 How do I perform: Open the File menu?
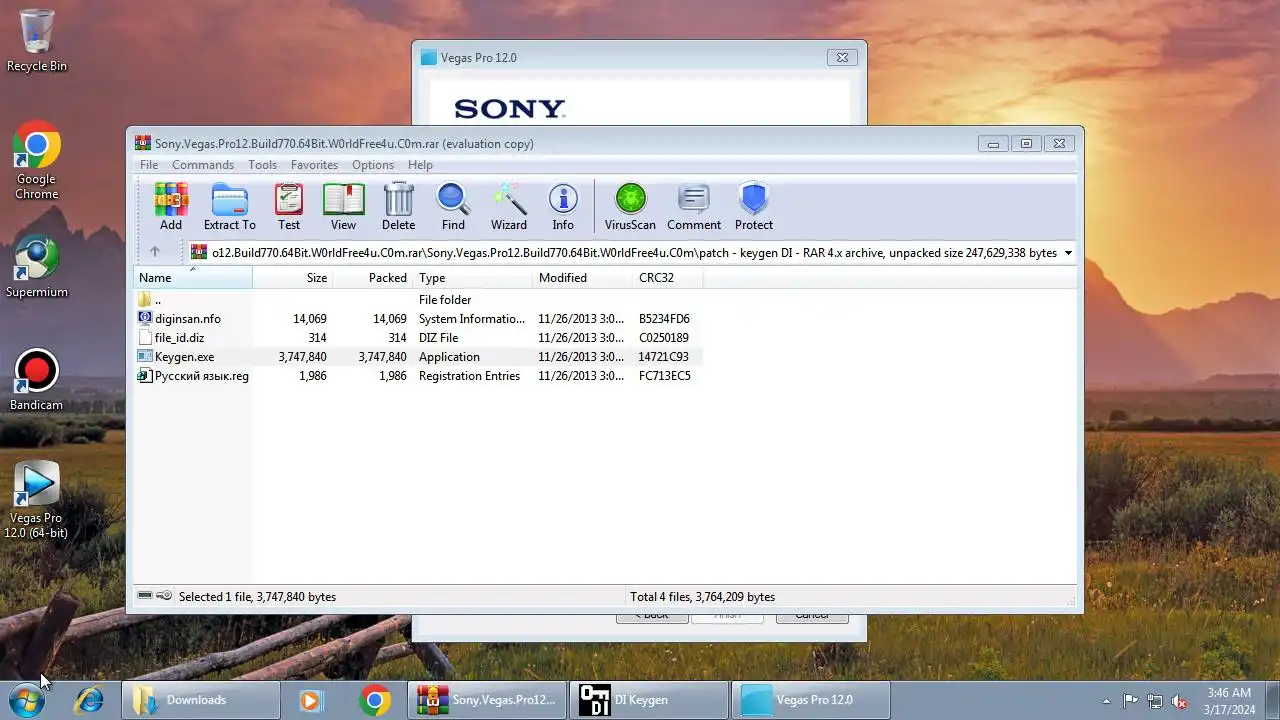(x=149, y=165)
